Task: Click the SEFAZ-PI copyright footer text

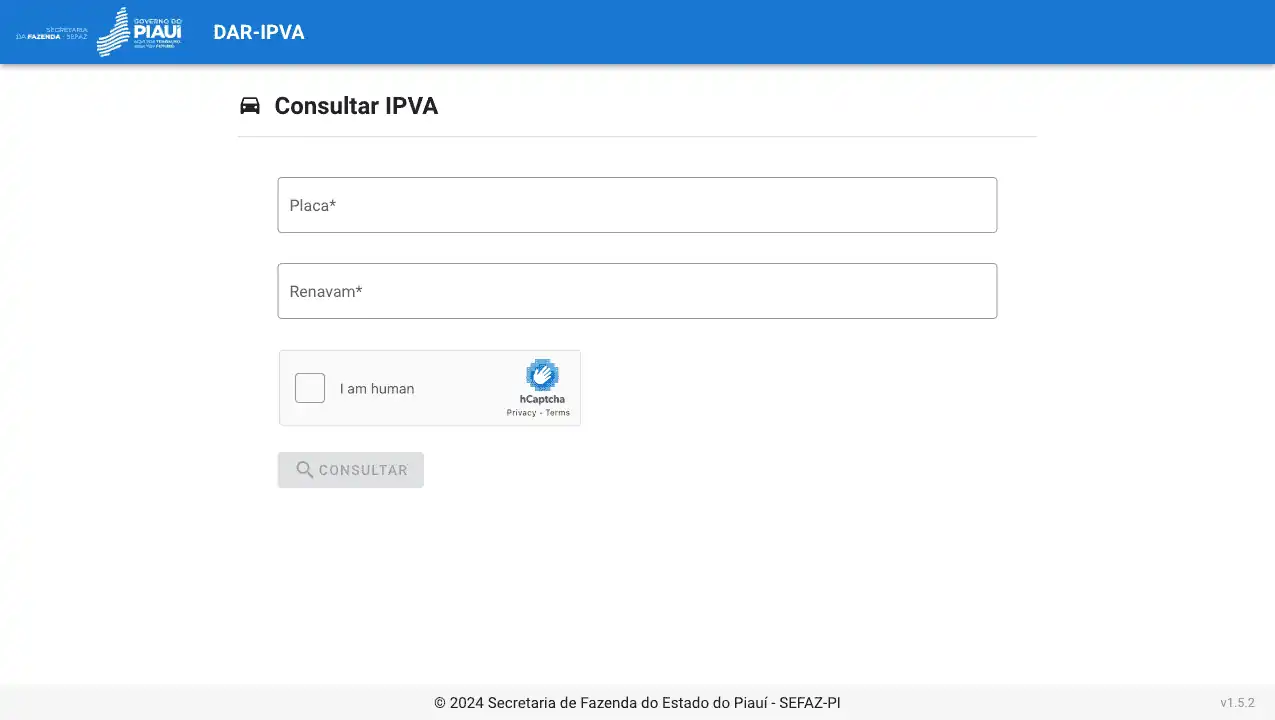Action: click(x=637, y=703)
